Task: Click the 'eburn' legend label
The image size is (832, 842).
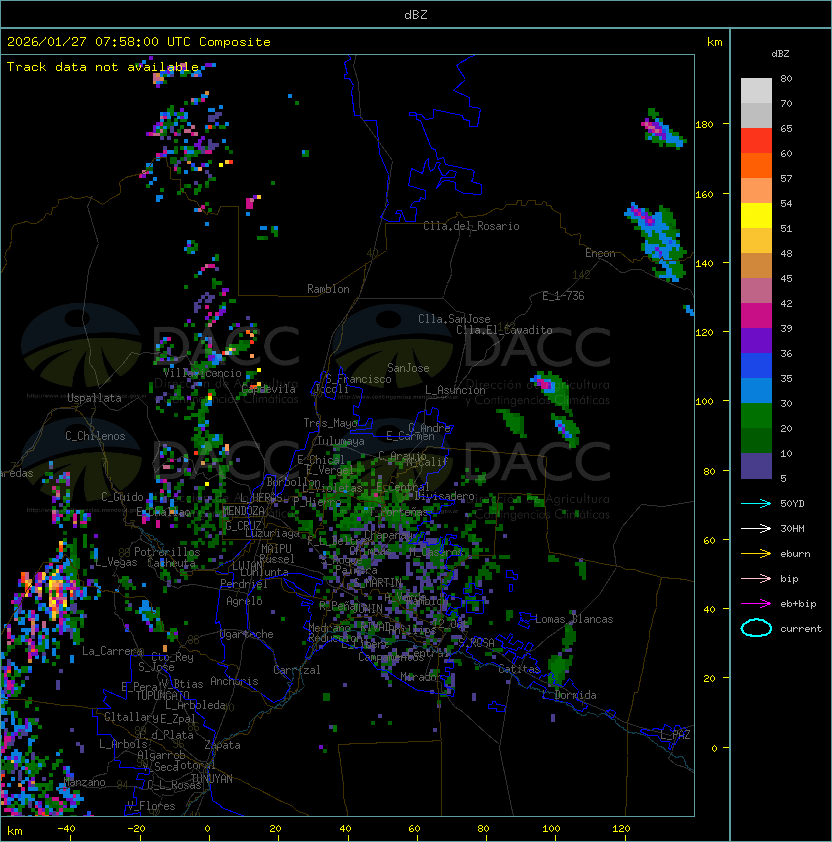Action: pos(795,554)
